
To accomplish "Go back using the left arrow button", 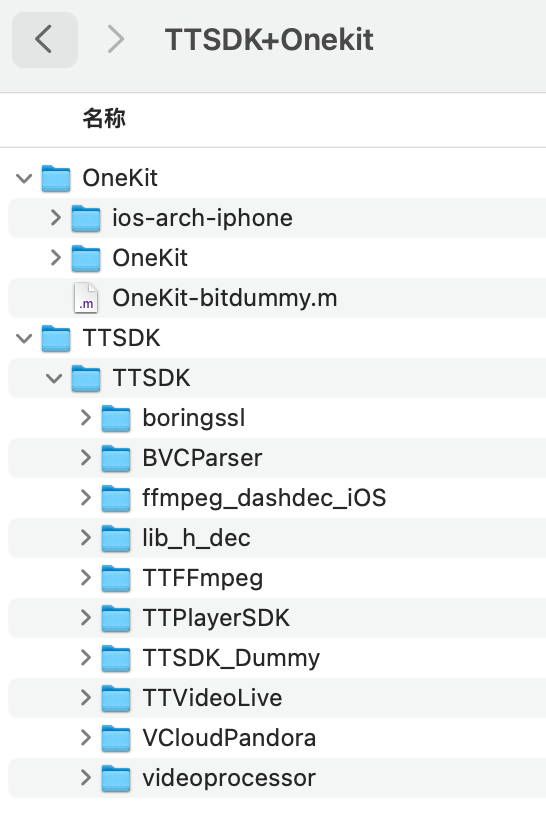I will (45, 40).
